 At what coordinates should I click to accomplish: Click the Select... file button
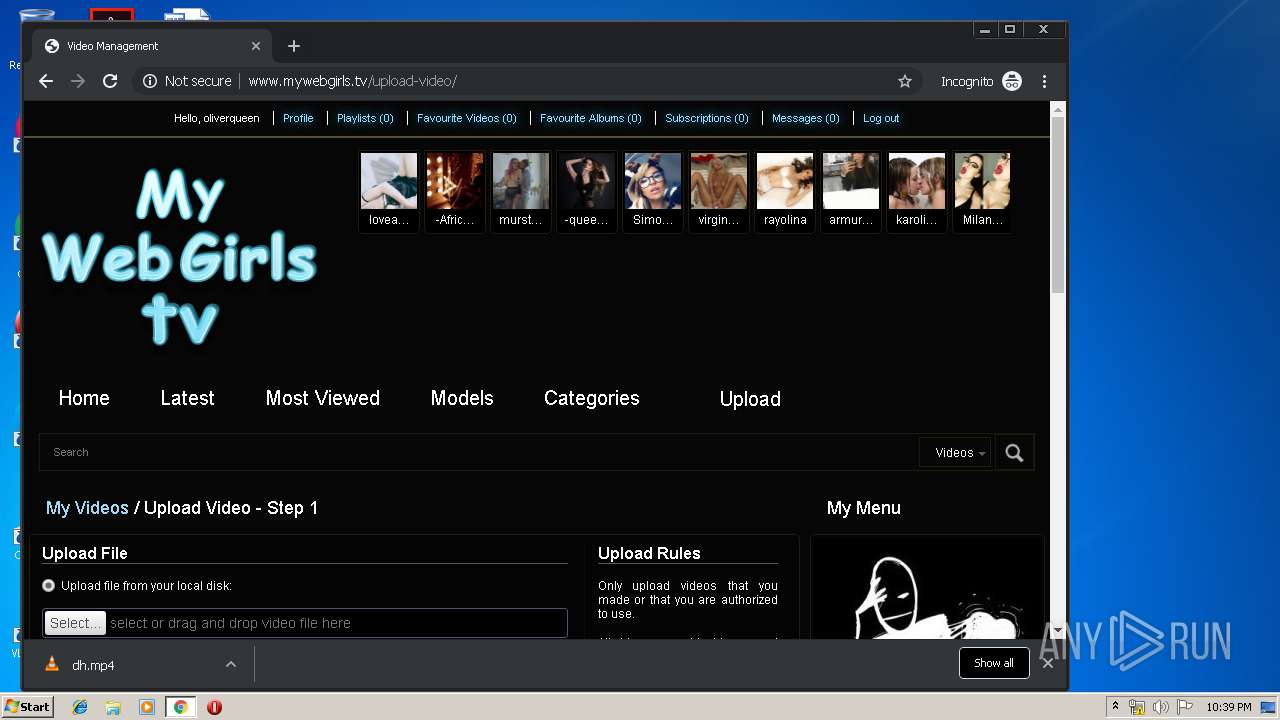tap(75, 623)
